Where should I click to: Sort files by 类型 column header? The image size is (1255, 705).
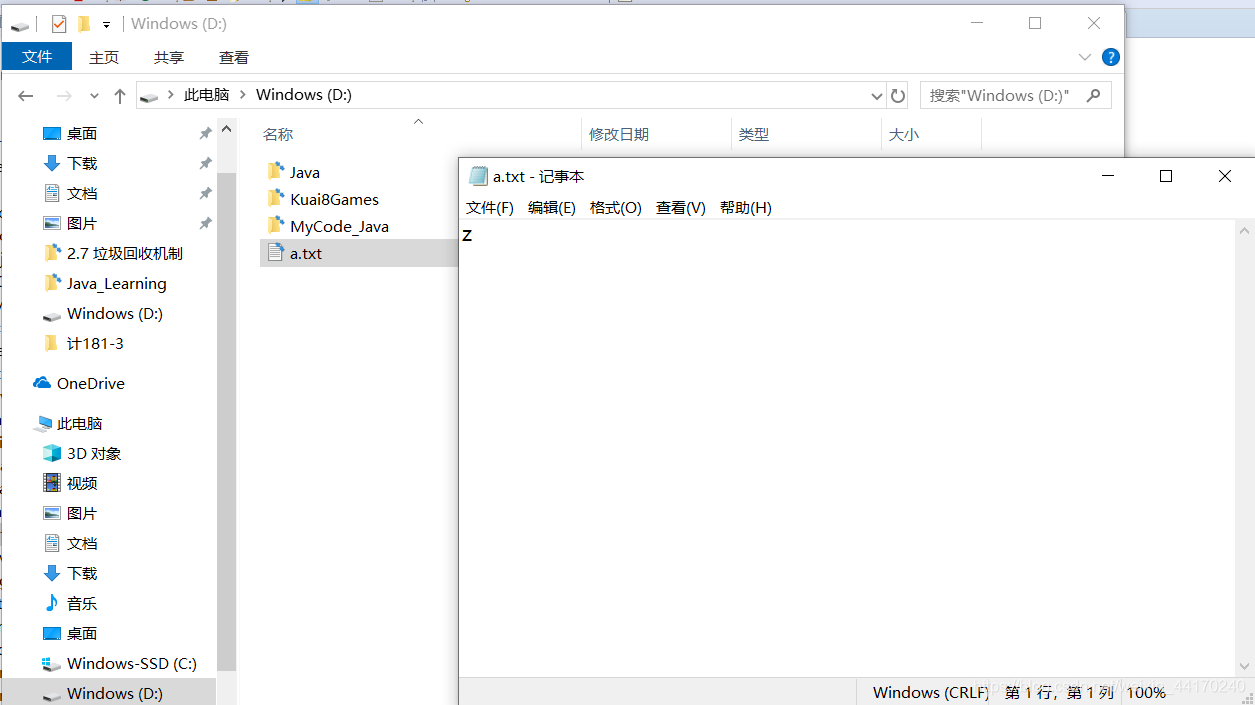(x=754, y=134)
